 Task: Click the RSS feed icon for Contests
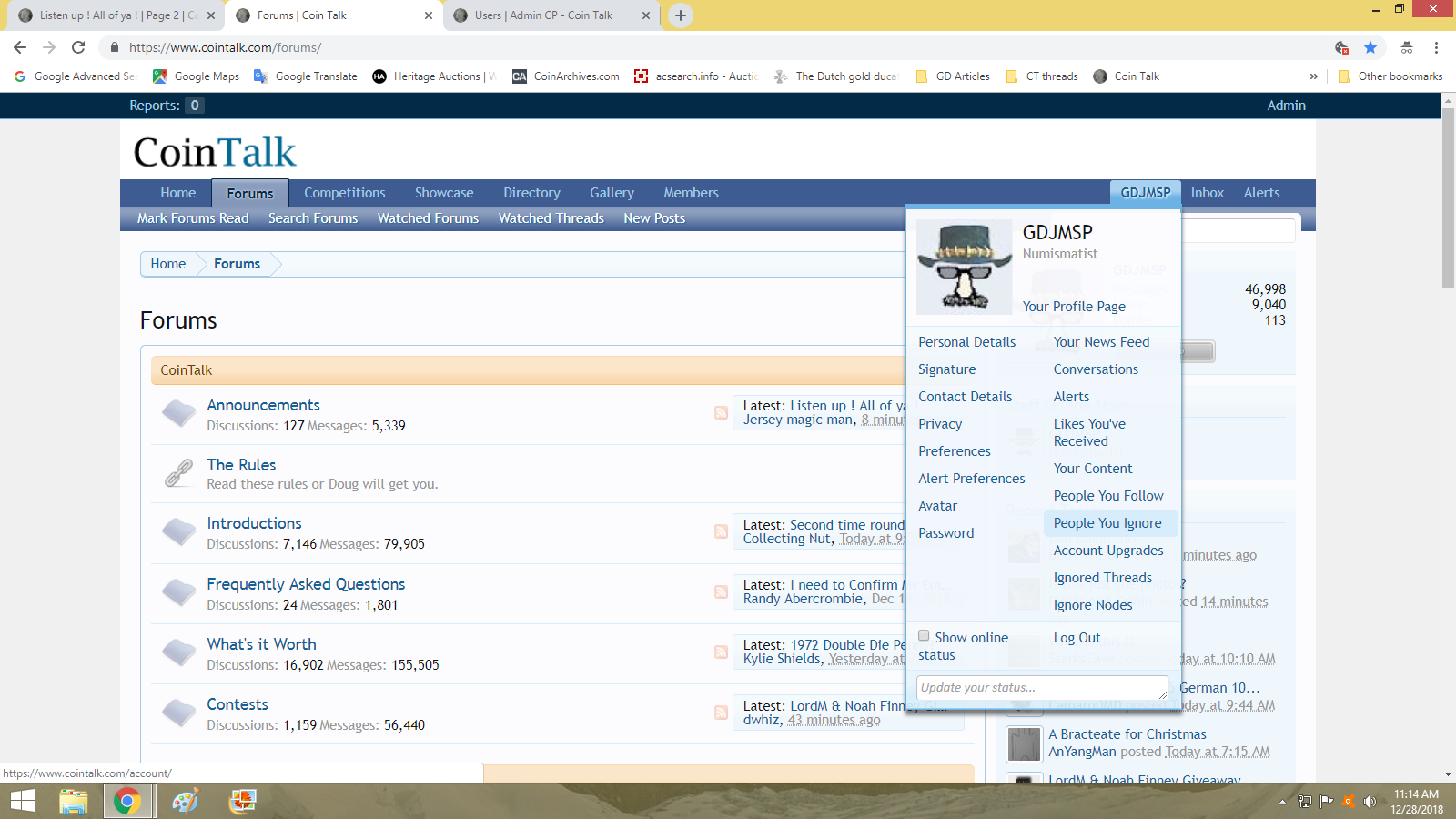(721, 713)
